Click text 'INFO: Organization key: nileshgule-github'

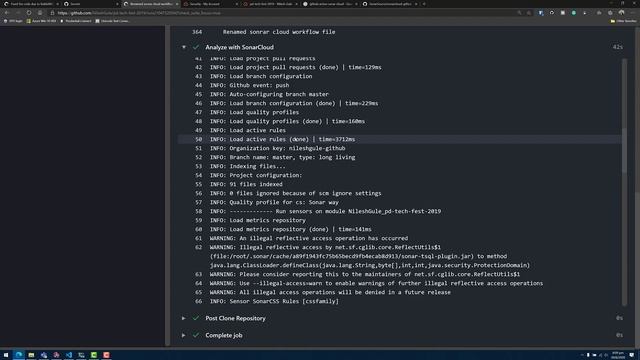pyautogui.click(x=278, y=148)
